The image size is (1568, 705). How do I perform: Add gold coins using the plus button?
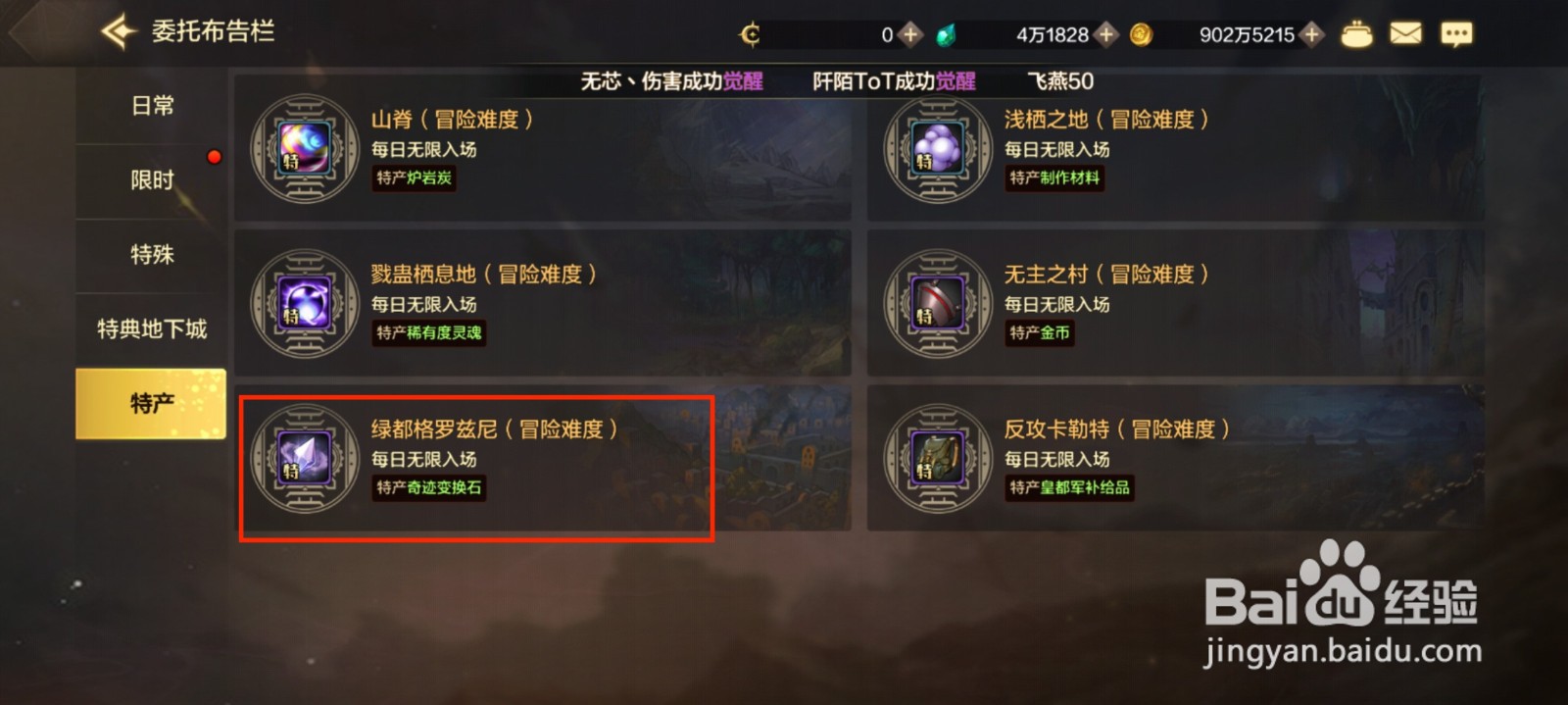pyautogui.click(x=1311, y=34)
